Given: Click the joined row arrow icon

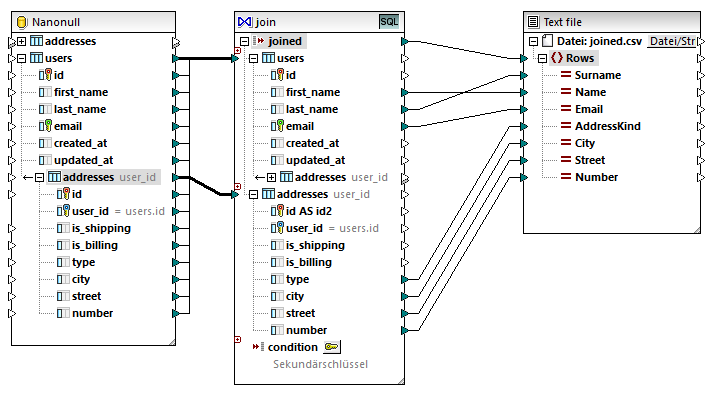Looking at the screenshot, I should point(259,41).
